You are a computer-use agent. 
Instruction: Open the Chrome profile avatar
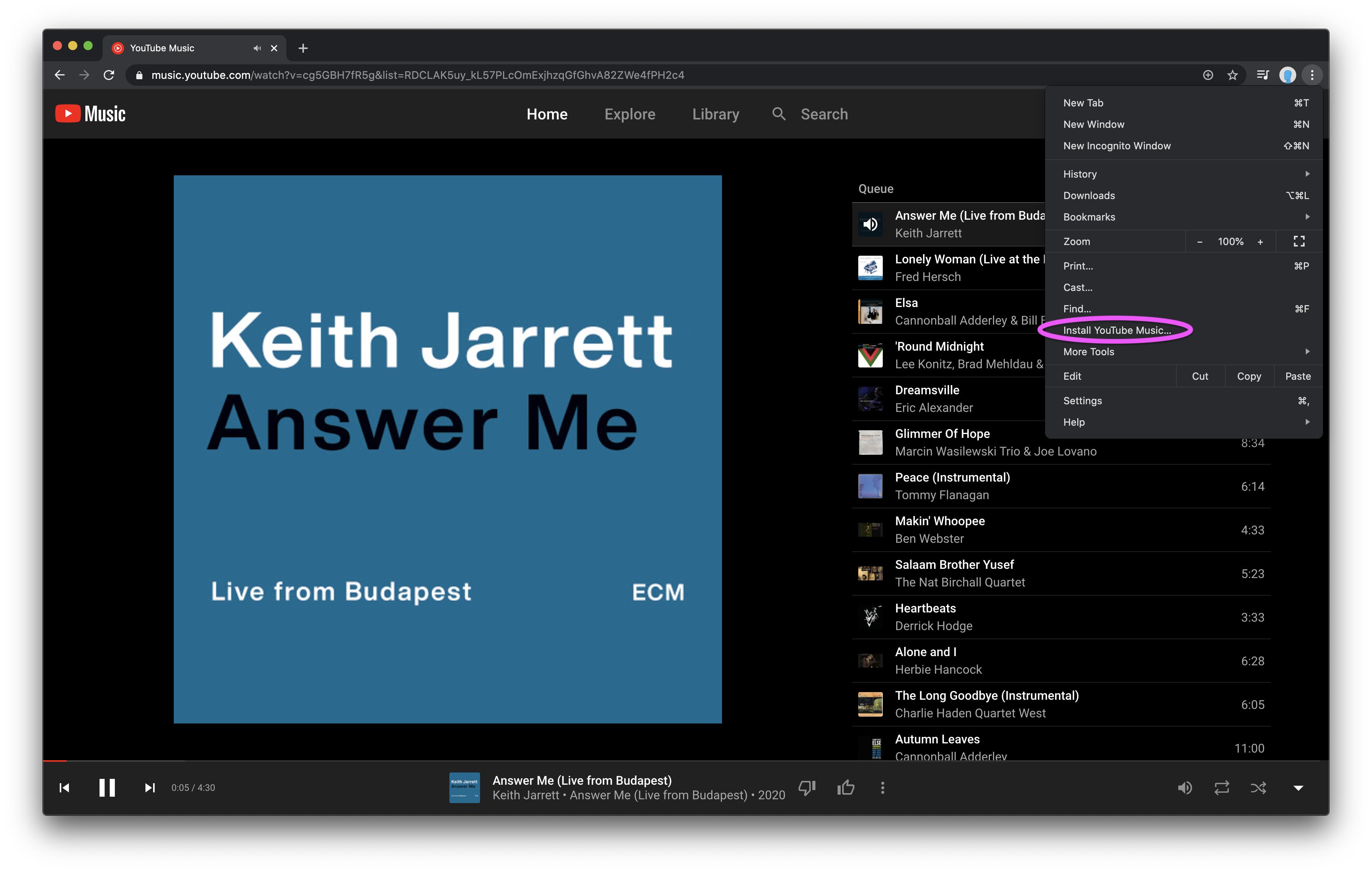point(1288,75)
